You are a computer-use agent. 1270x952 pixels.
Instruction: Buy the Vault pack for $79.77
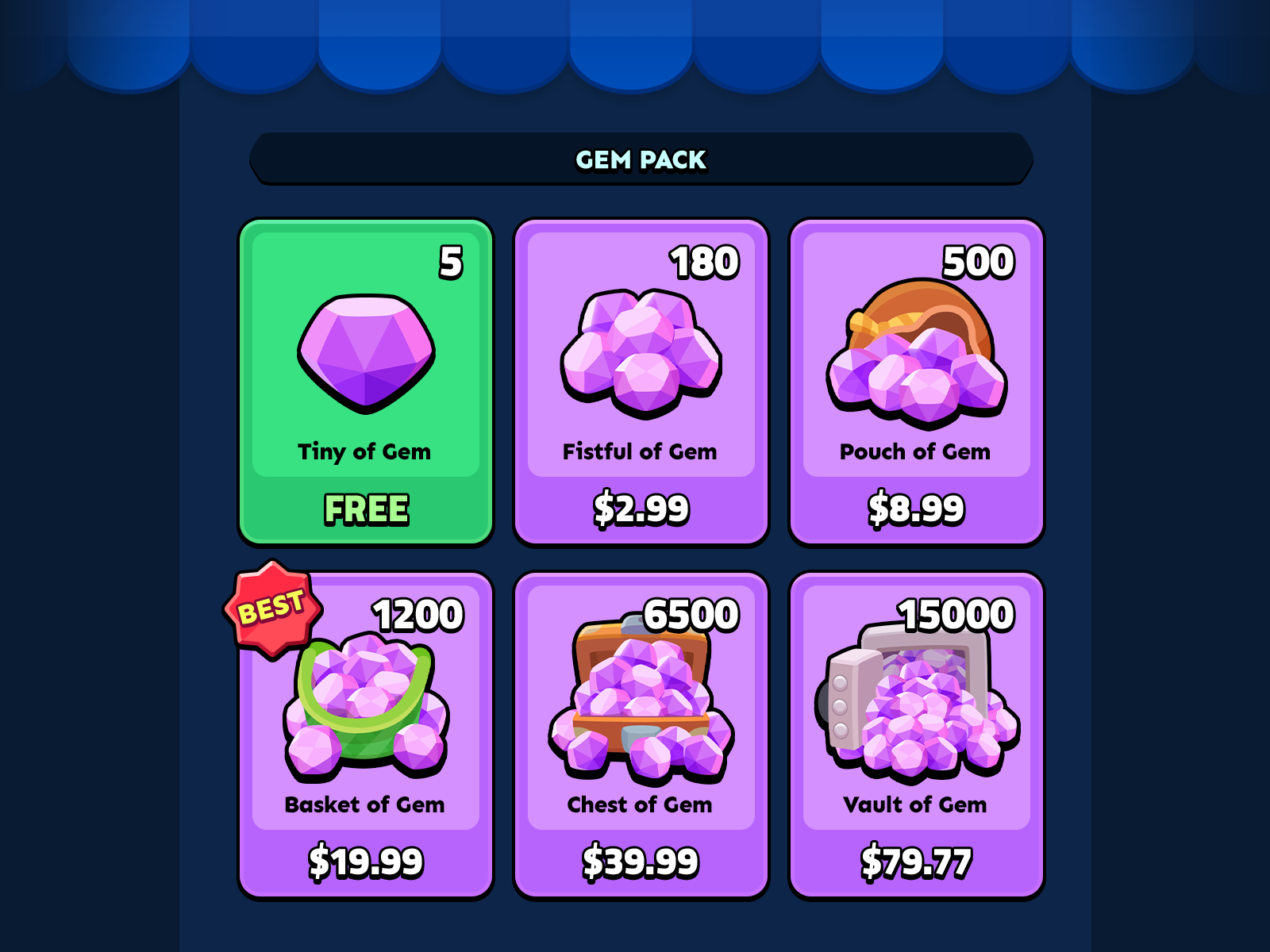917,862
